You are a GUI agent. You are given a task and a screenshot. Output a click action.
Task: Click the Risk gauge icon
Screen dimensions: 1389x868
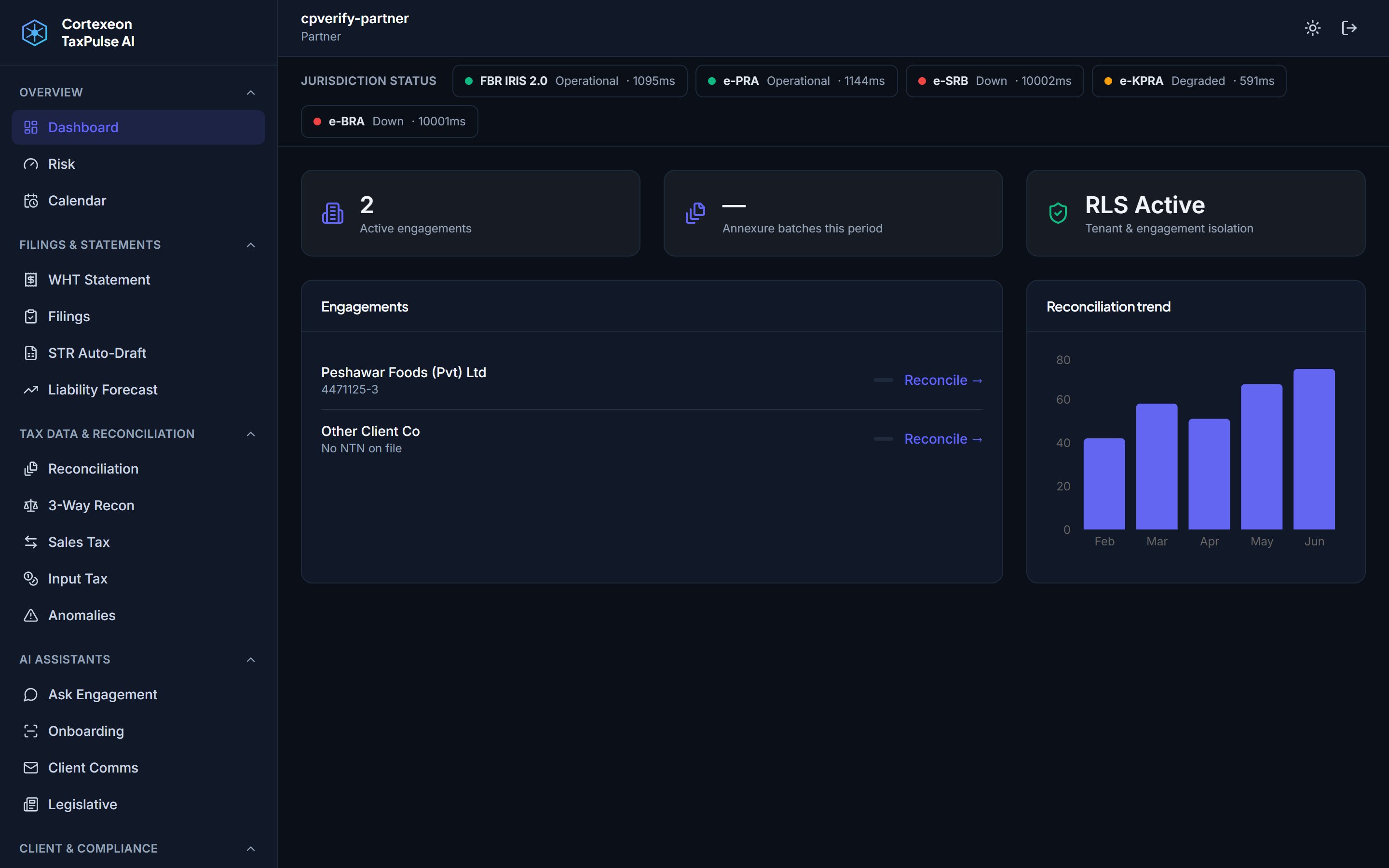[x=31, y=164]
